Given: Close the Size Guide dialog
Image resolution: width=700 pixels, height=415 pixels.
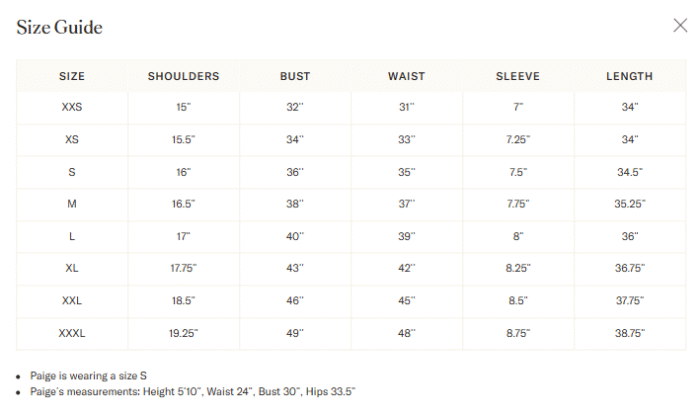Looking at the screenshot, I should (x=680, y=25).
